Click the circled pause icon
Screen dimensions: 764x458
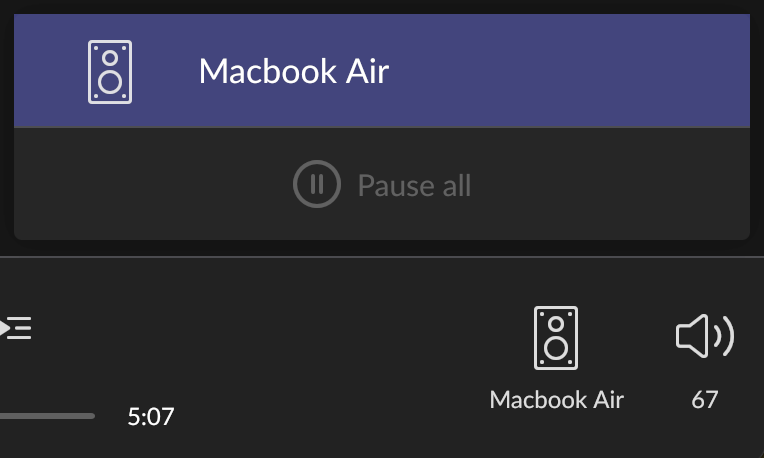tap(317, 184)
